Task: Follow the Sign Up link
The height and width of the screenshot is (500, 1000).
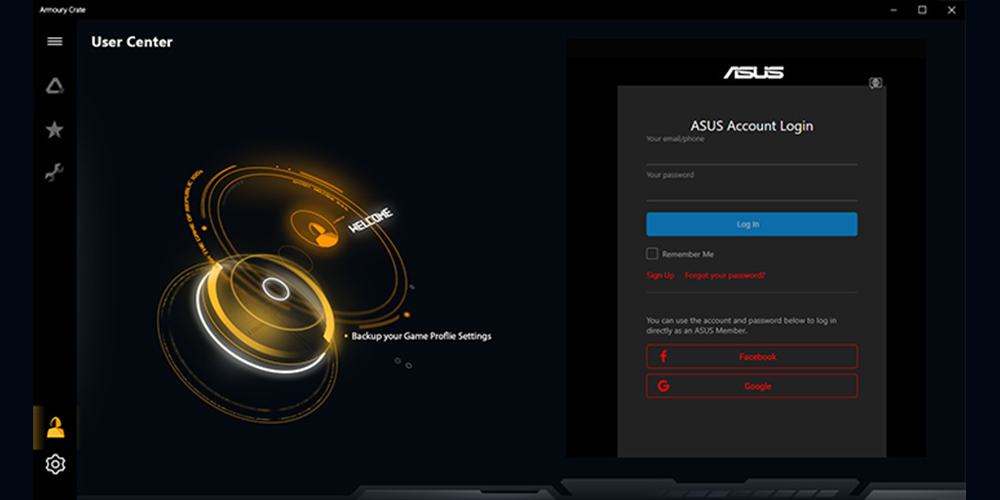Action: (x=660, y=275)
